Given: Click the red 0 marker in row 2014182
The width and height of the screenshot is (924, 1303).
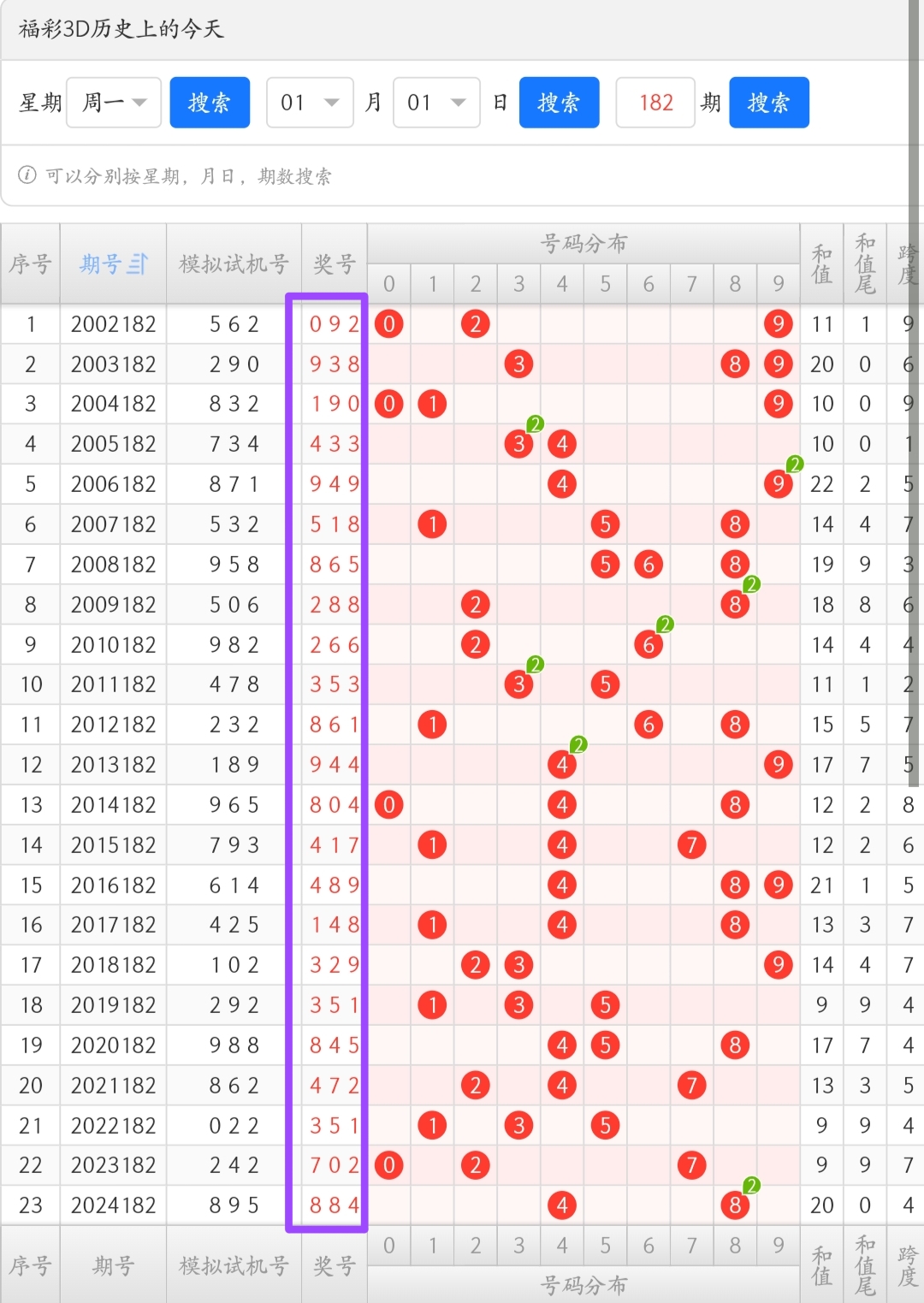Looking at the screenshot, I should coord(388,804).
